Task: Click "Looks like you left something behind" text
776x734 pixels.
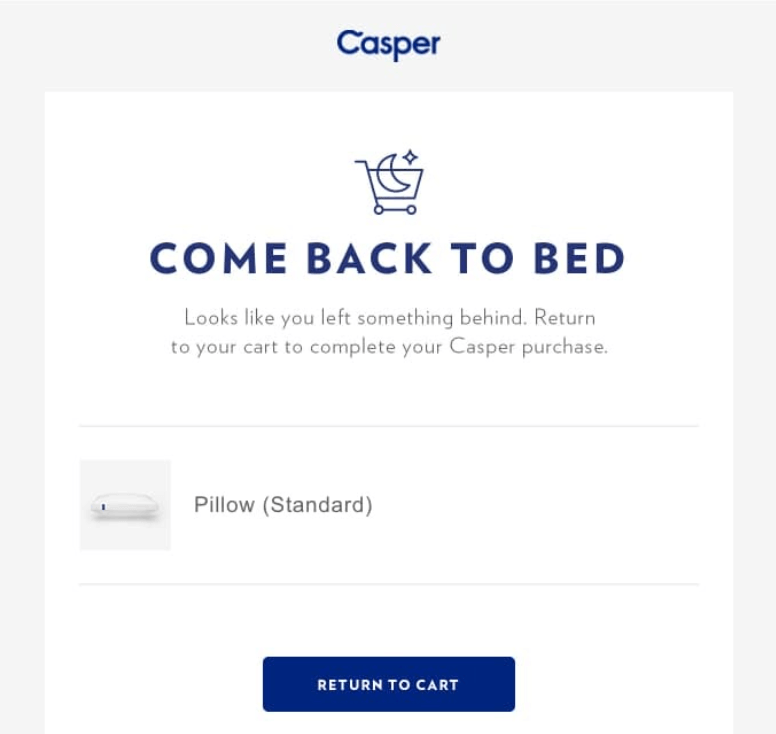Action: pyautogui.click(x=354, y=318)
